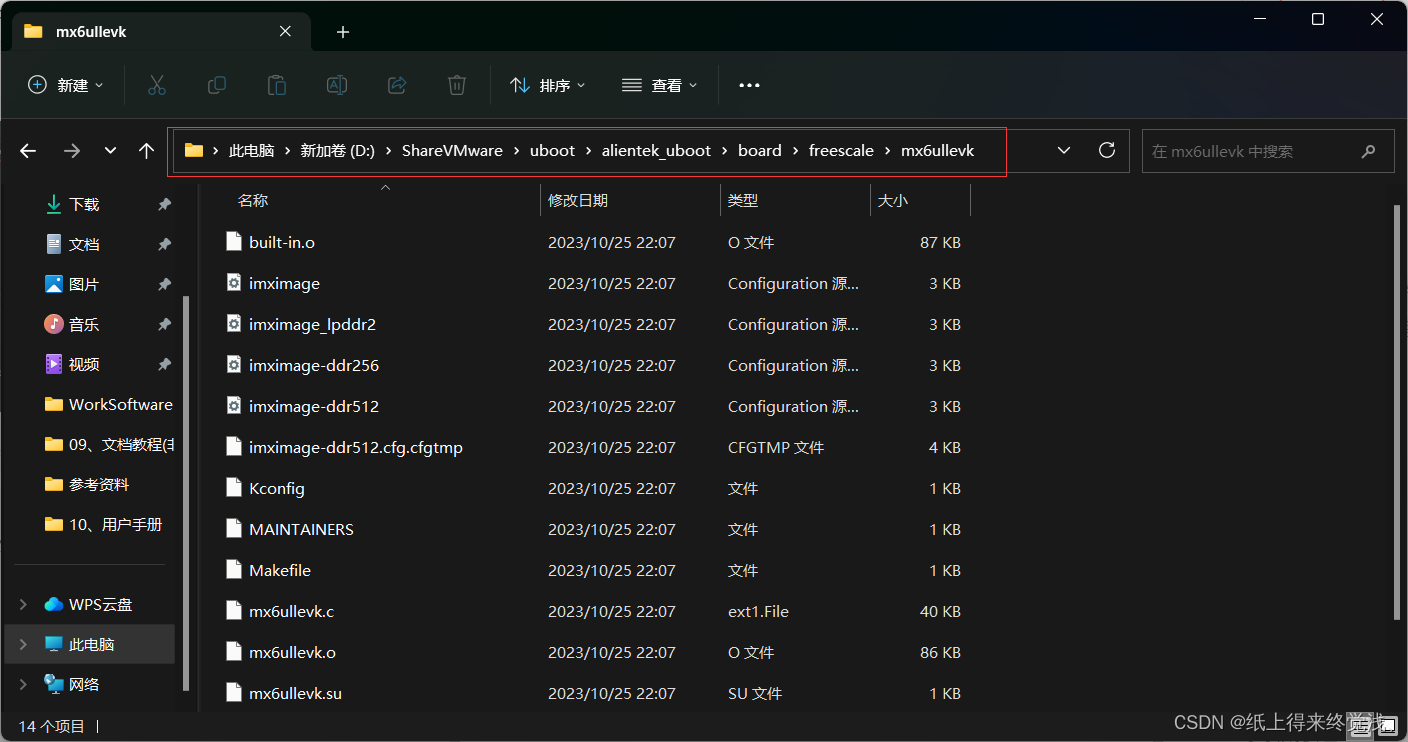This screenshot has width=1408, height=742.
Task: Open the 排序 sort dropdown
Action: [547, 85]
